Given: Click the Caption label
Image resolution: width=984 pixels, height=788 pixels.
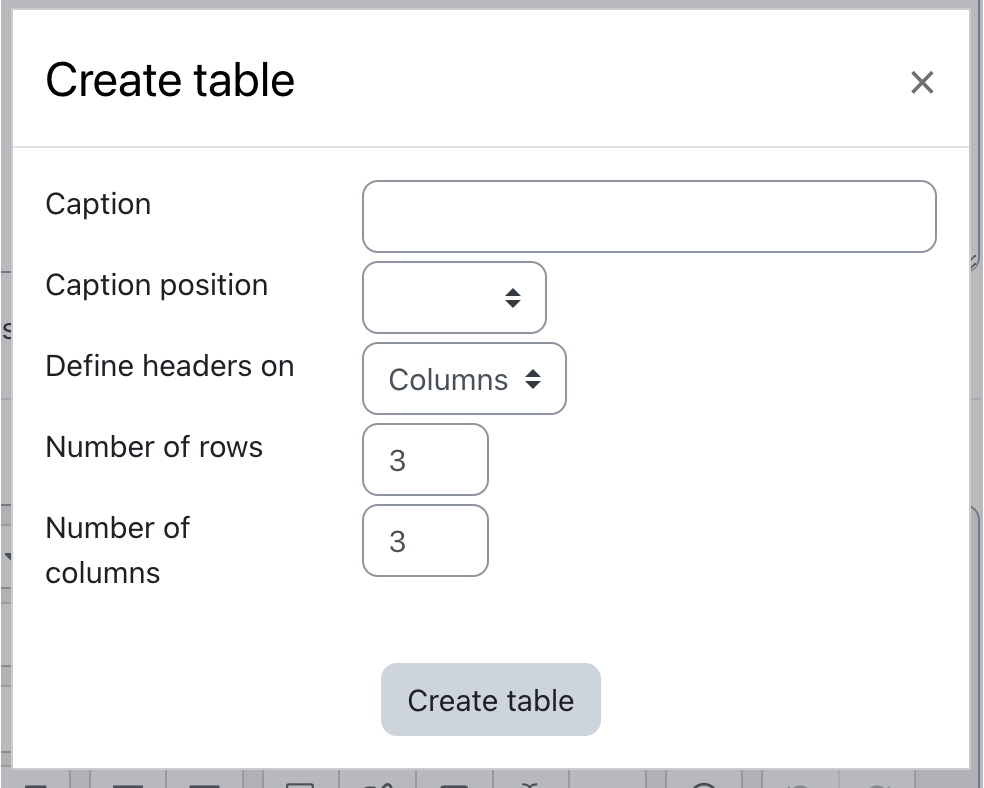Looking at the screenshot, I should pos(98,204).
